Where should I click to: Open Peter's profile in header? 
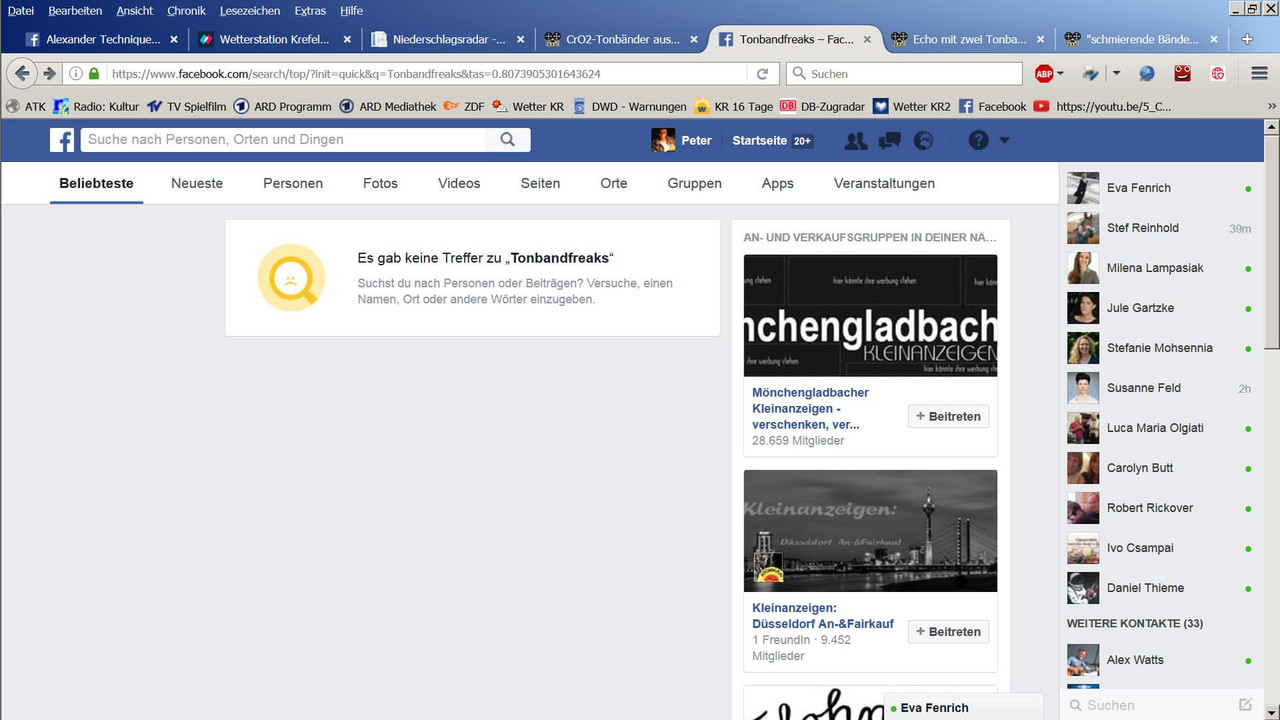682,141
